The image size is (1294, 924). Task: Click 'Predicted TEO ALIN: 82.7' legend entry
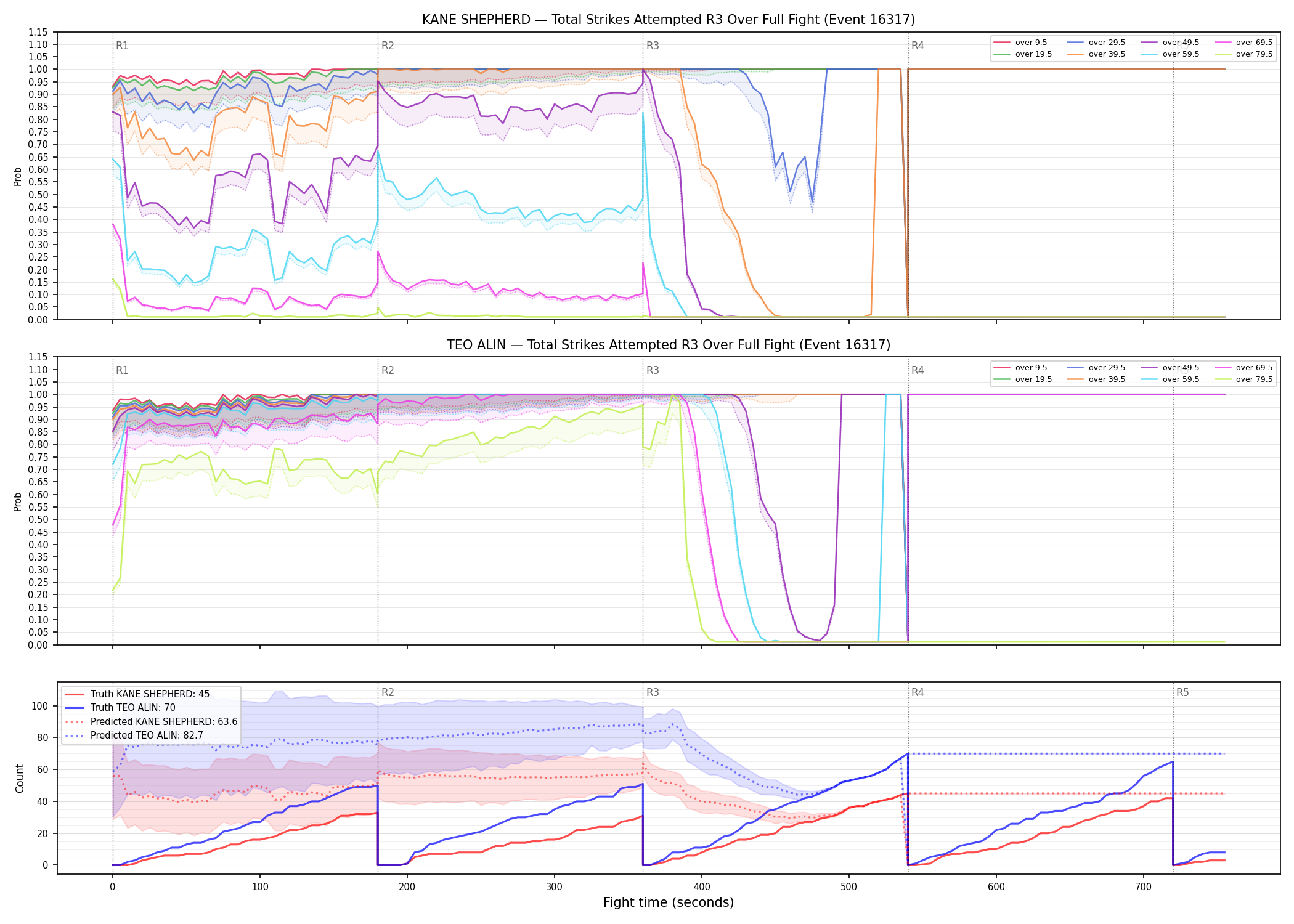tap(134, 736)
